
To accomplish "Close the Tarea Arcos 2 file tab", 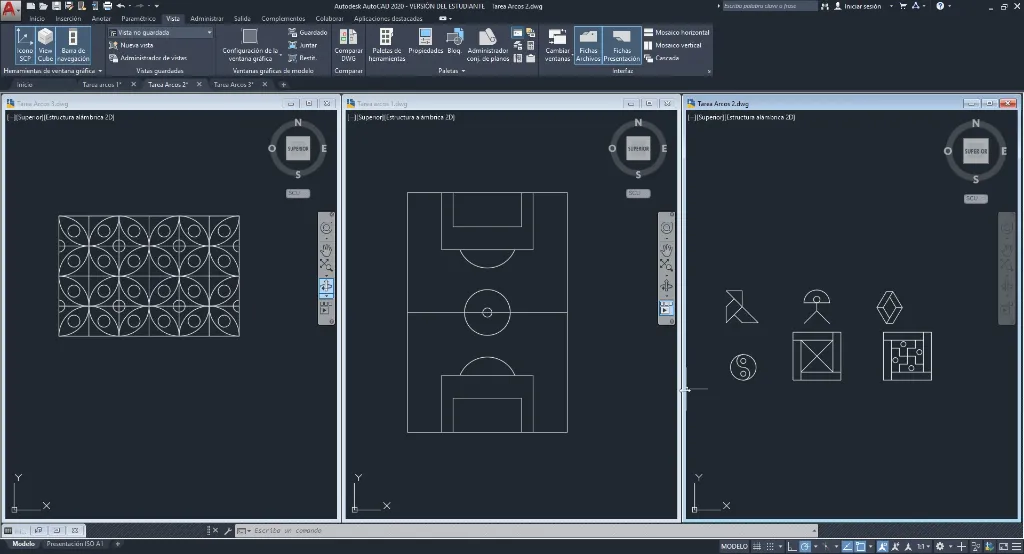I will pyautogui.click(x=199, y=84).
